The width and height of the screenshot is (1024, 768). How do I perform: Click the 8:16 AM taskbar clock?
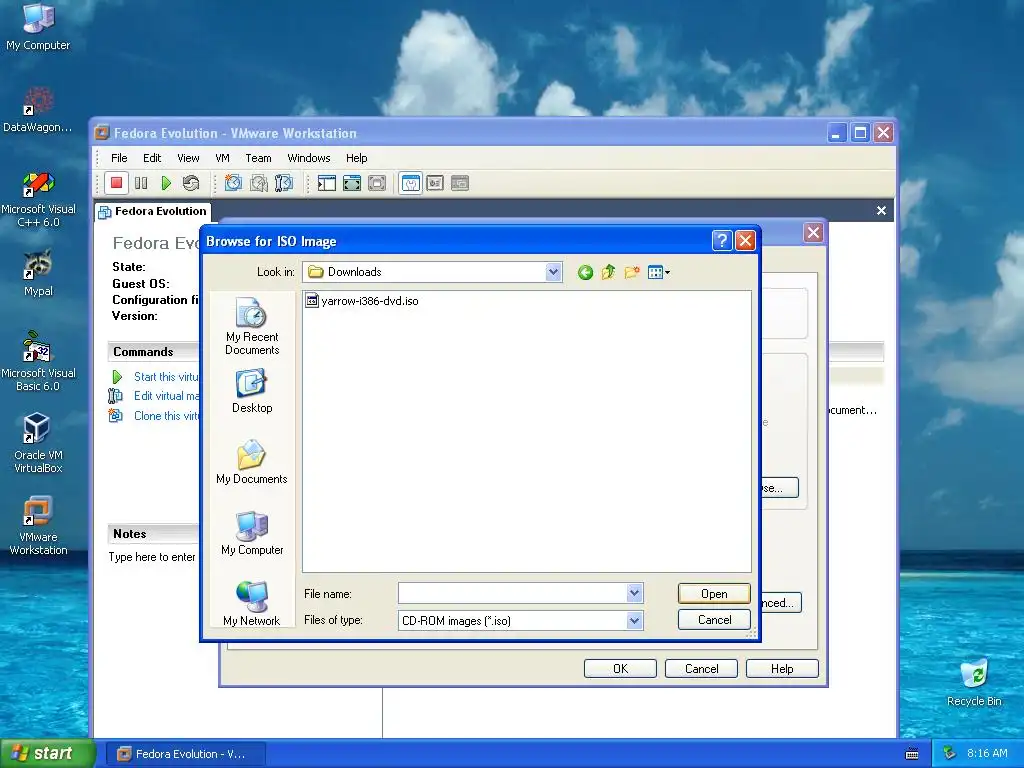click(987, 753)
